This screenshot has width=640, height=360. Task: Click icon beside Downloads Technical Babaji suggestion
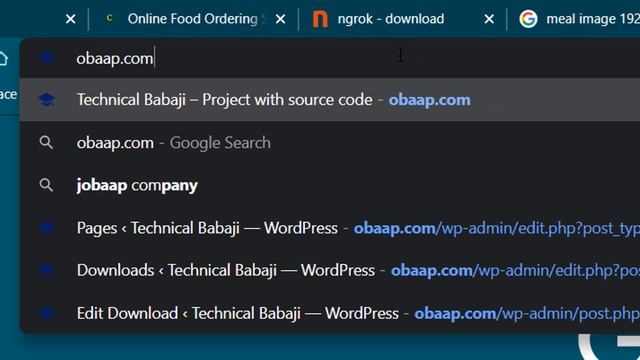tap(47, 270)
